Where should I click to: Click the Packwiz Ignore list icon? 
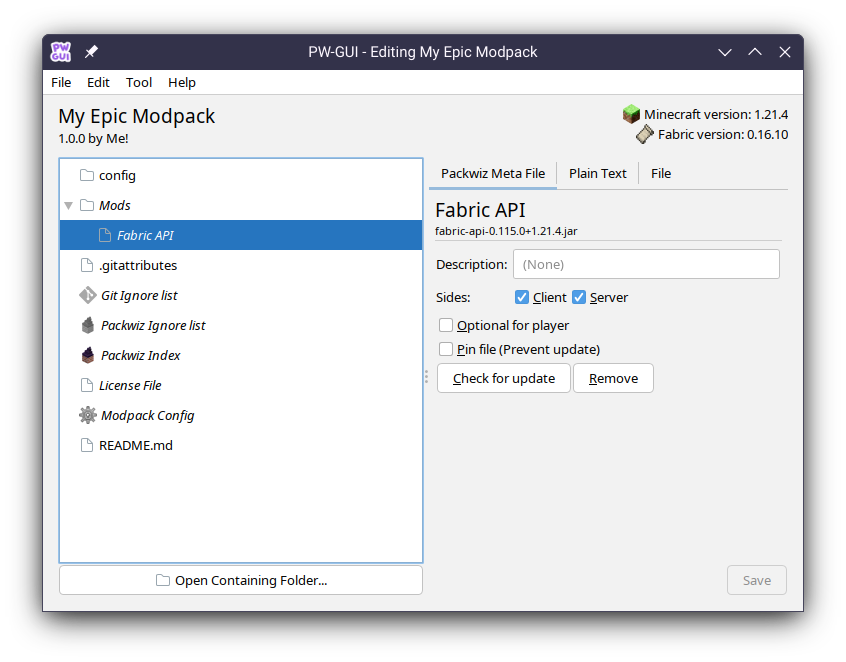pos(87,325)
